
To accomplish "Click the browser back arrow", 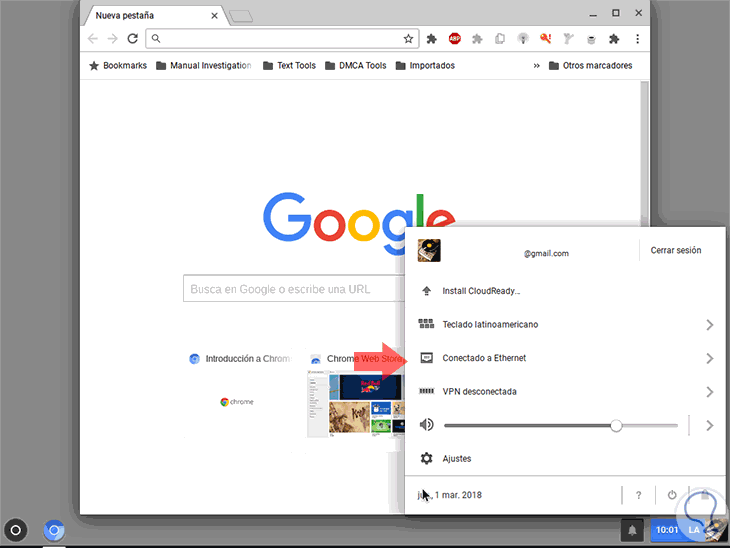I will coord(93,39).
